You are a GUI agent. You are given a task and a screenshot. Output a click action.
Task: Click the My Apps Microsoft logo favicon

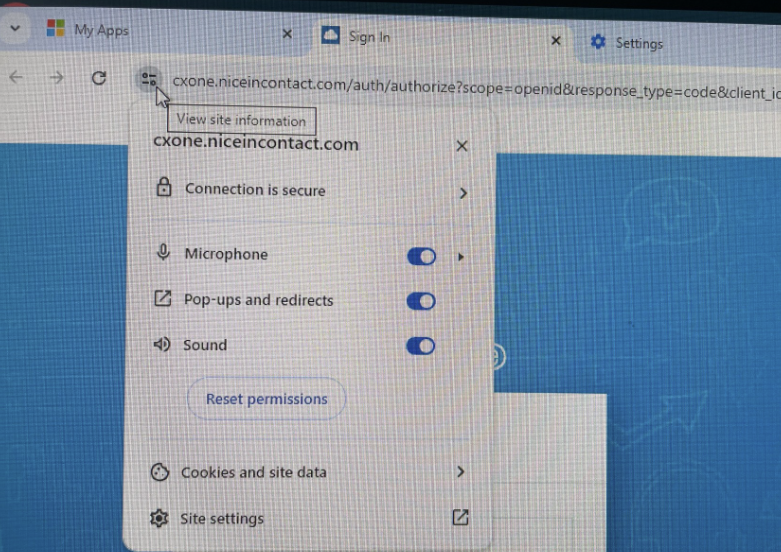55,28
